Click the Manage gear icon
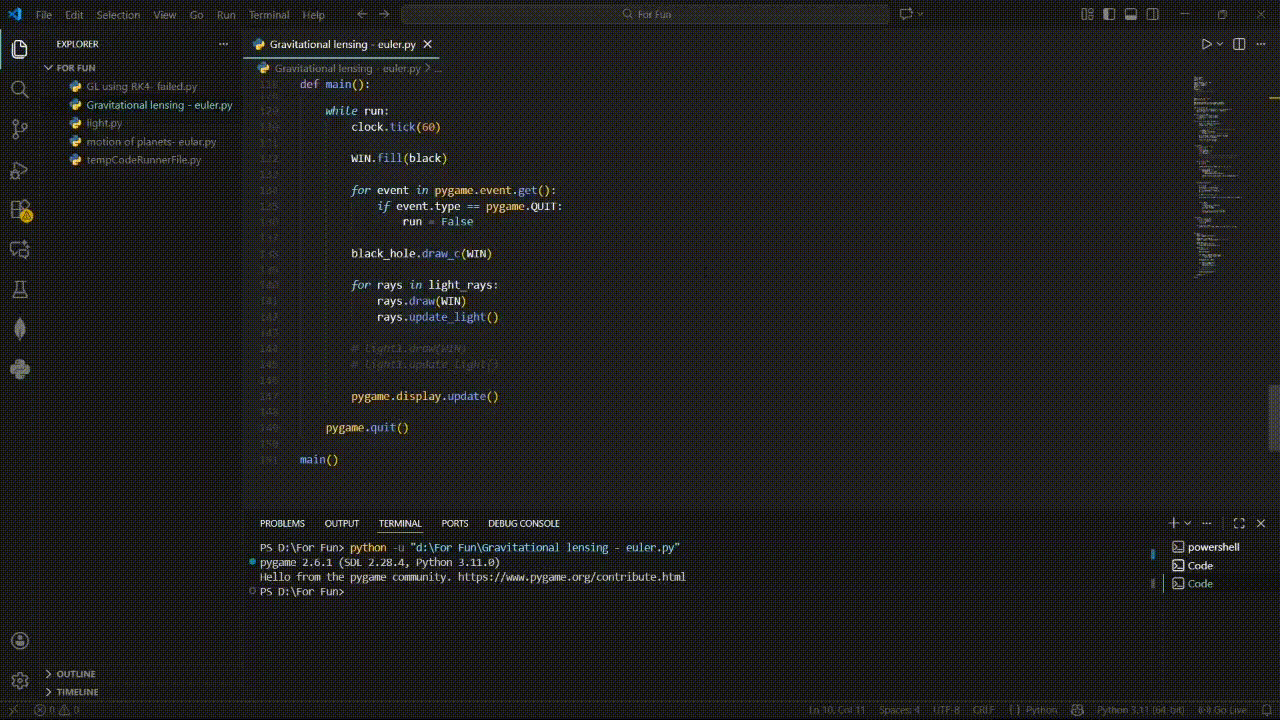This screenshot has width=1280, height=720. point(19,681)
